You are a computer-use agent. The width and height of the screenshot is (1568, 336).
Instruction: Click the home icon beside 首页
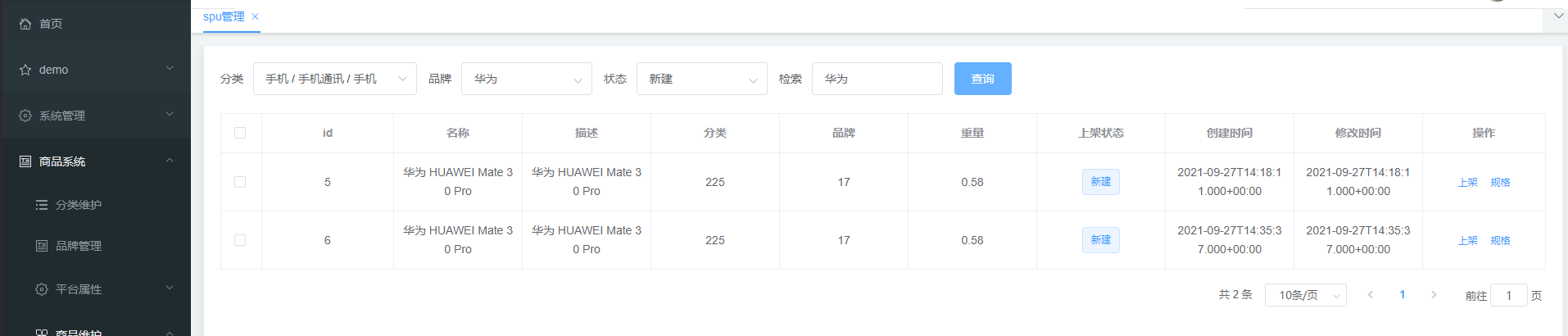(x=25, y=24)
